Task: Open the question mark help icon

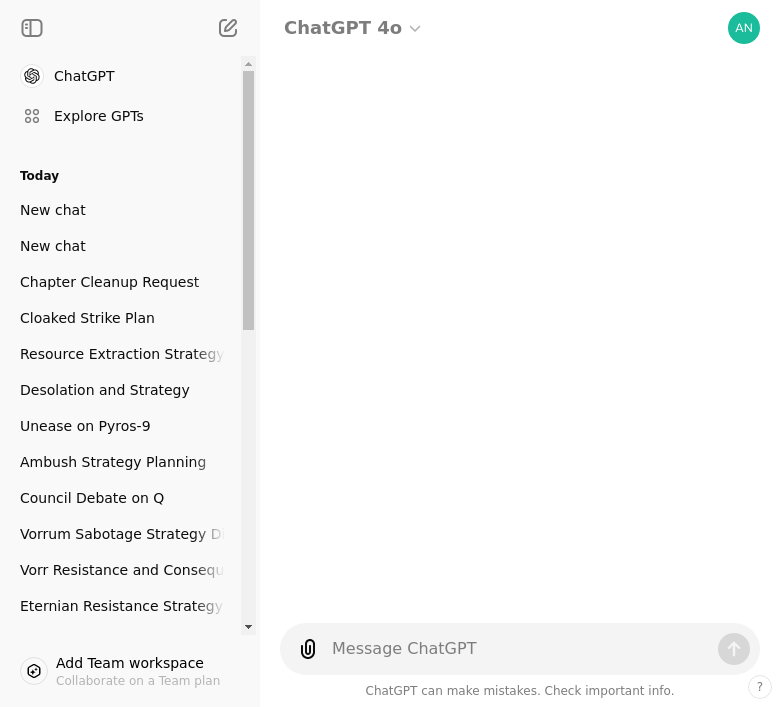Action: pyautogui.click(x=760, y=687)
